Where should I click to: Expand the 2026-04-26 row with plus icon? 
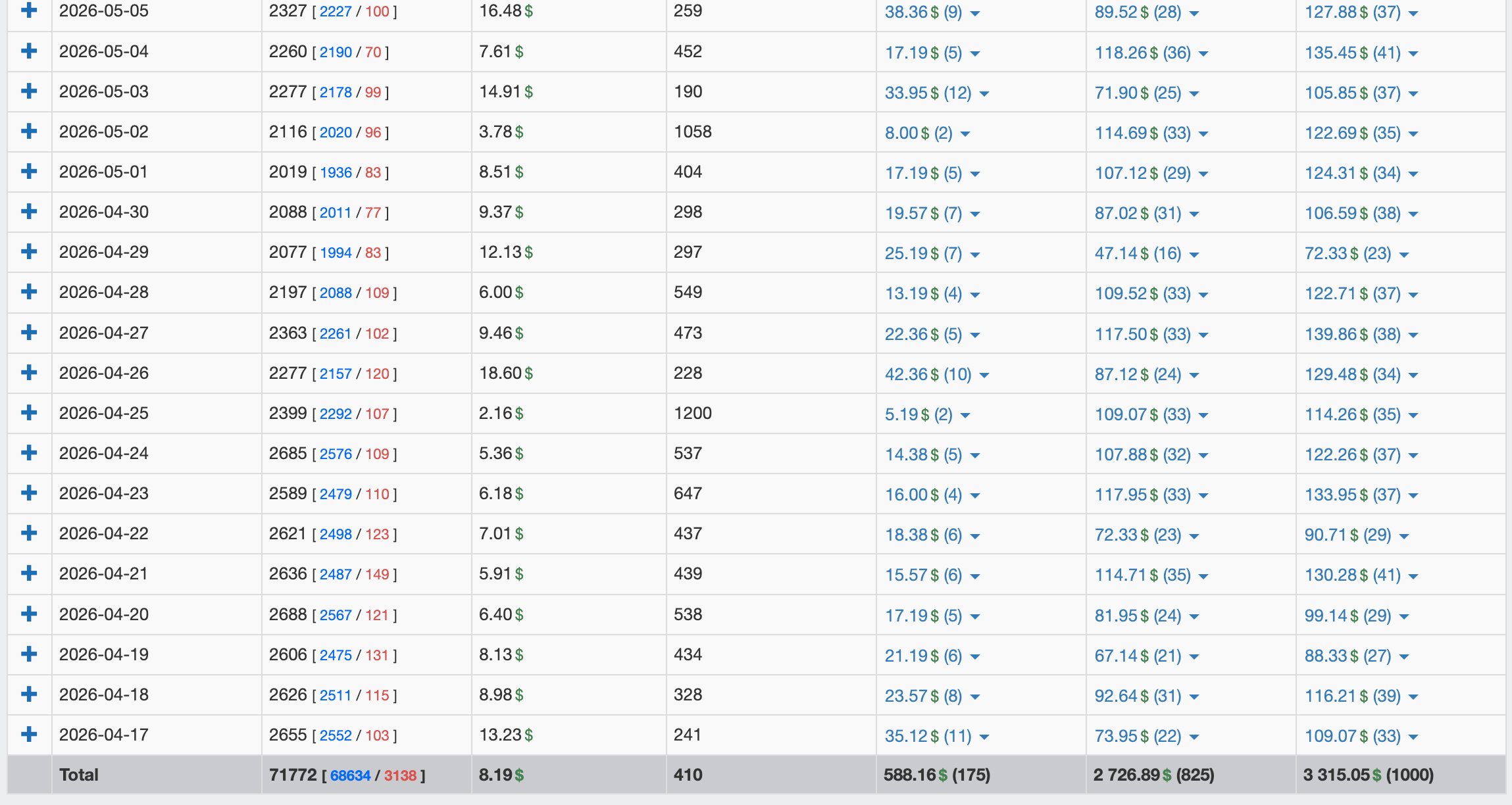pos(29,372)
